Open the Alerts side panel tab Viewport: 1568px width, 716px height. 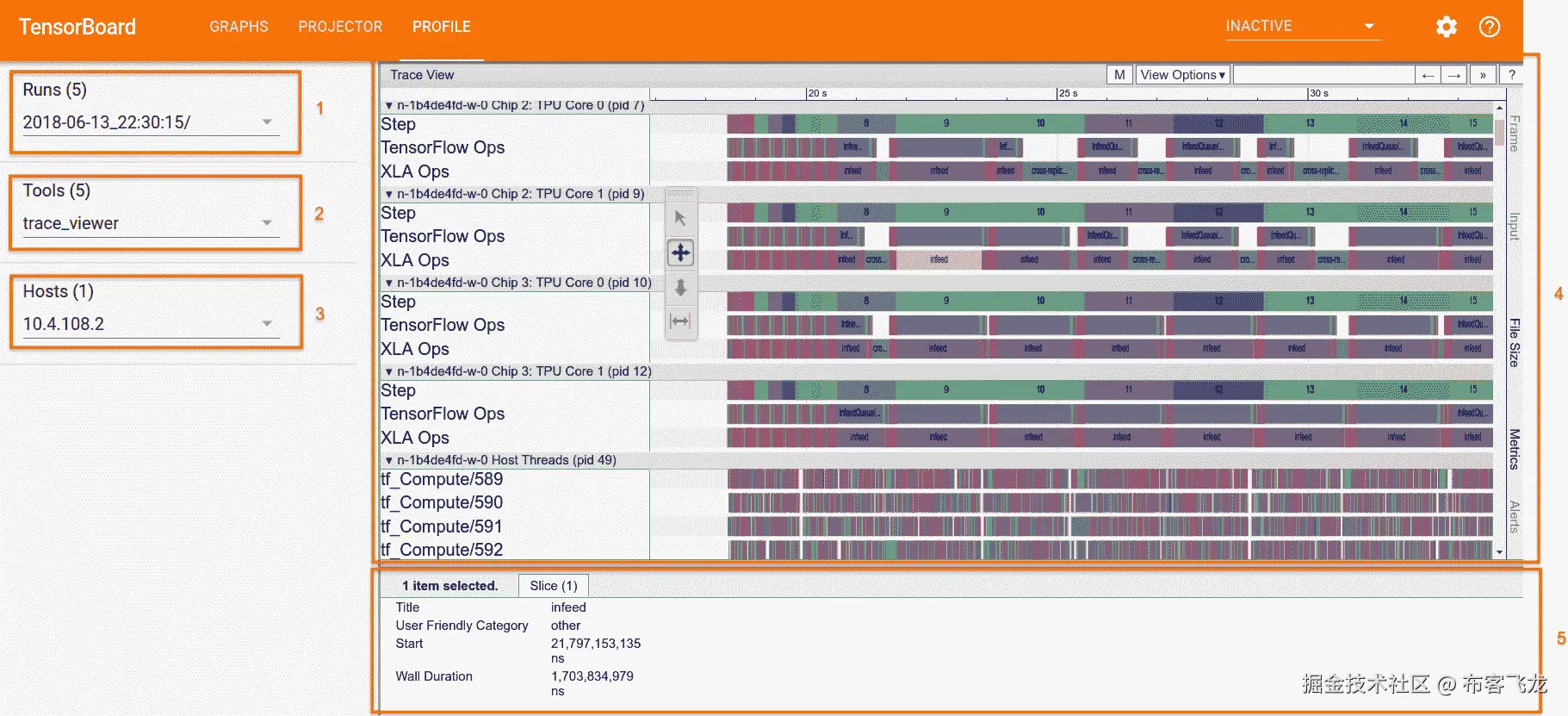[1515, 517]
